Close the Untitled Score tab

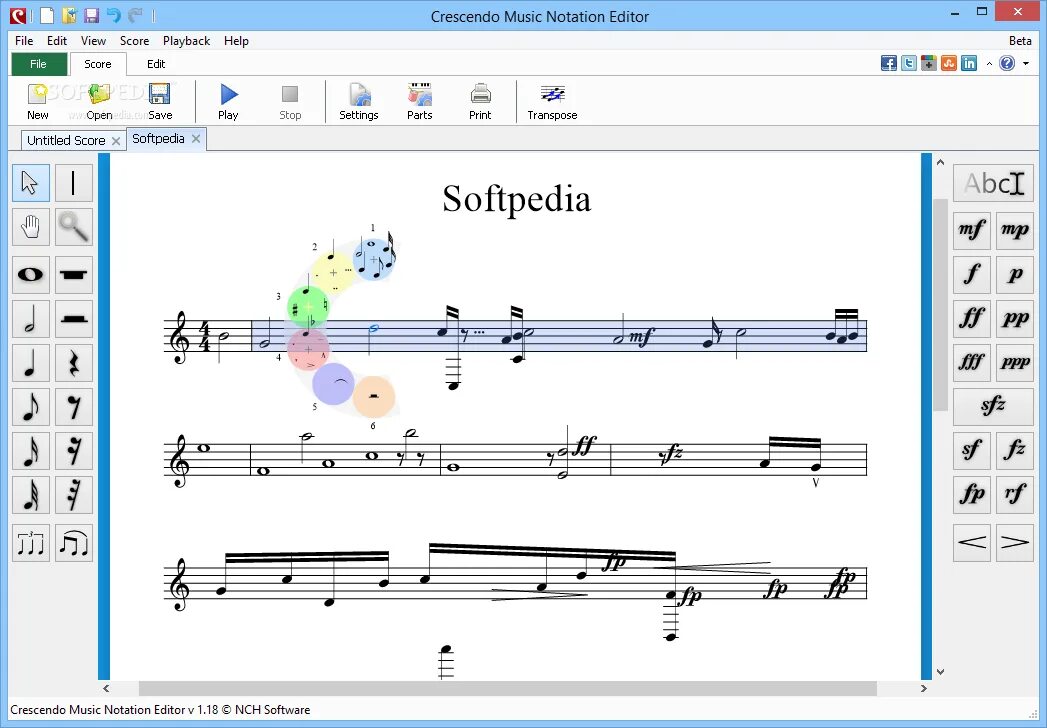click(116, 141)
